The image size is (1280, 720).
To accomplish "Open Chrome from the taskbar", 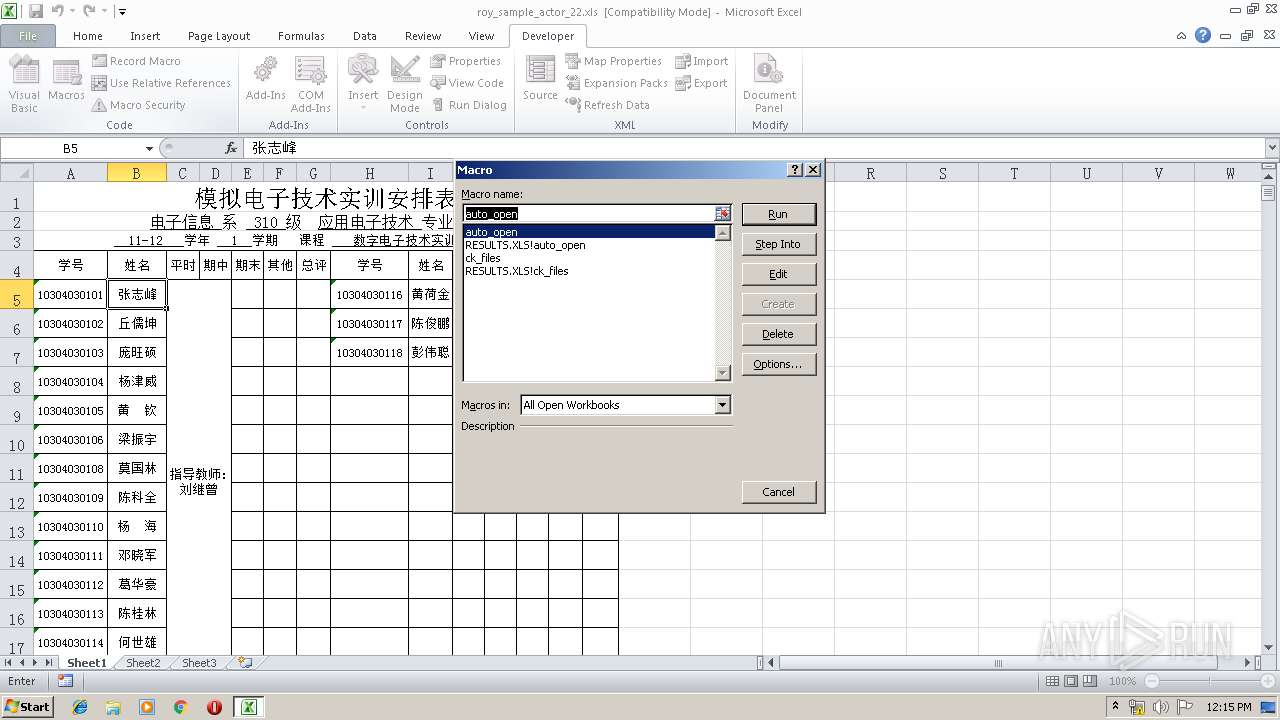I will point(181,707).
